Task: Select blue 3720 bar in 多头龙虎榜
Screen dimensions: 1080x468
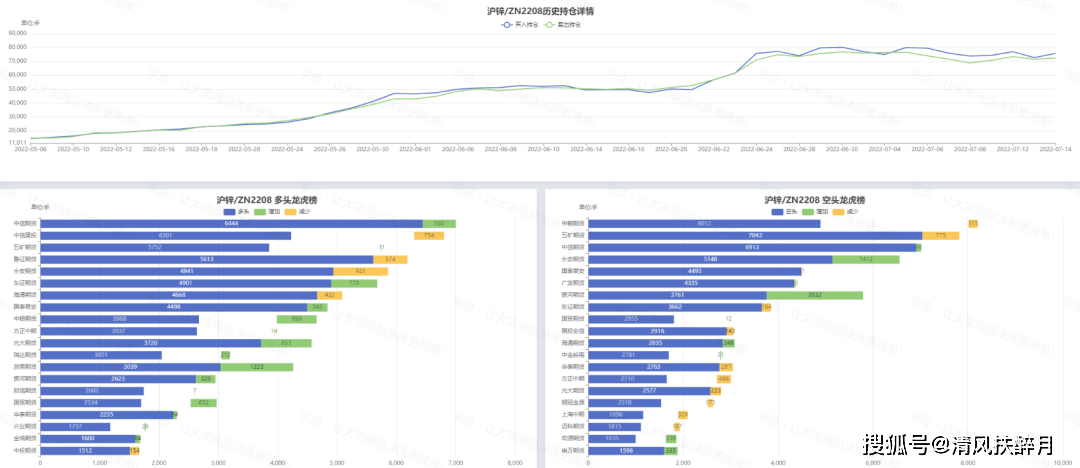Action: pos(150,343)
